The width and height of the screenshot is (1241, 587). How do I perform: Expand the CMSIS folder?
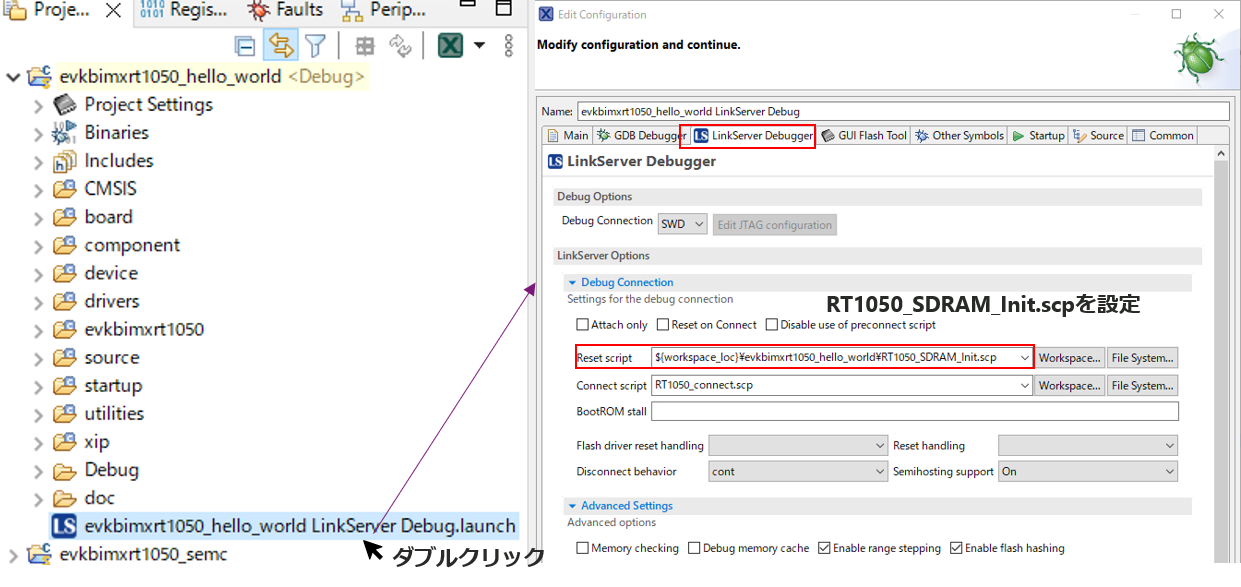(39, 189)
